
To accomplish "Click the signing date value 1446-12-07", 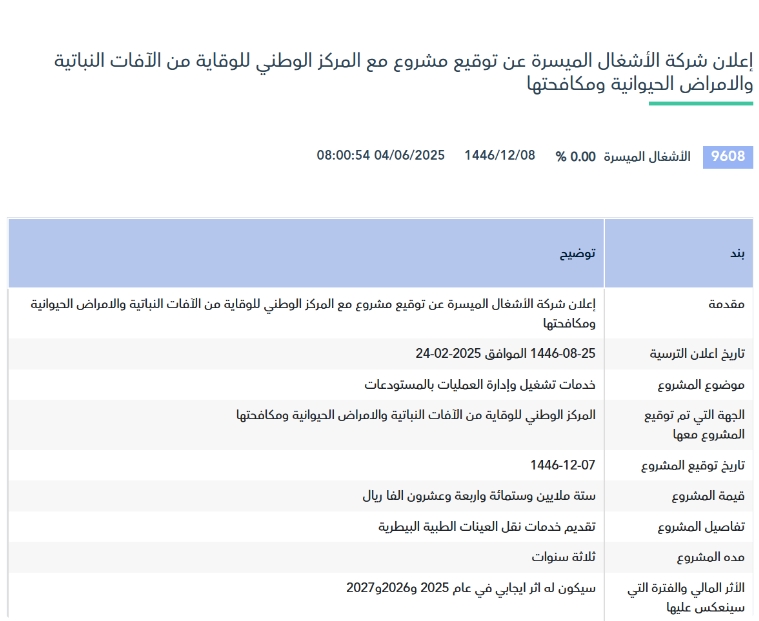I will click(x=563, y=466).
